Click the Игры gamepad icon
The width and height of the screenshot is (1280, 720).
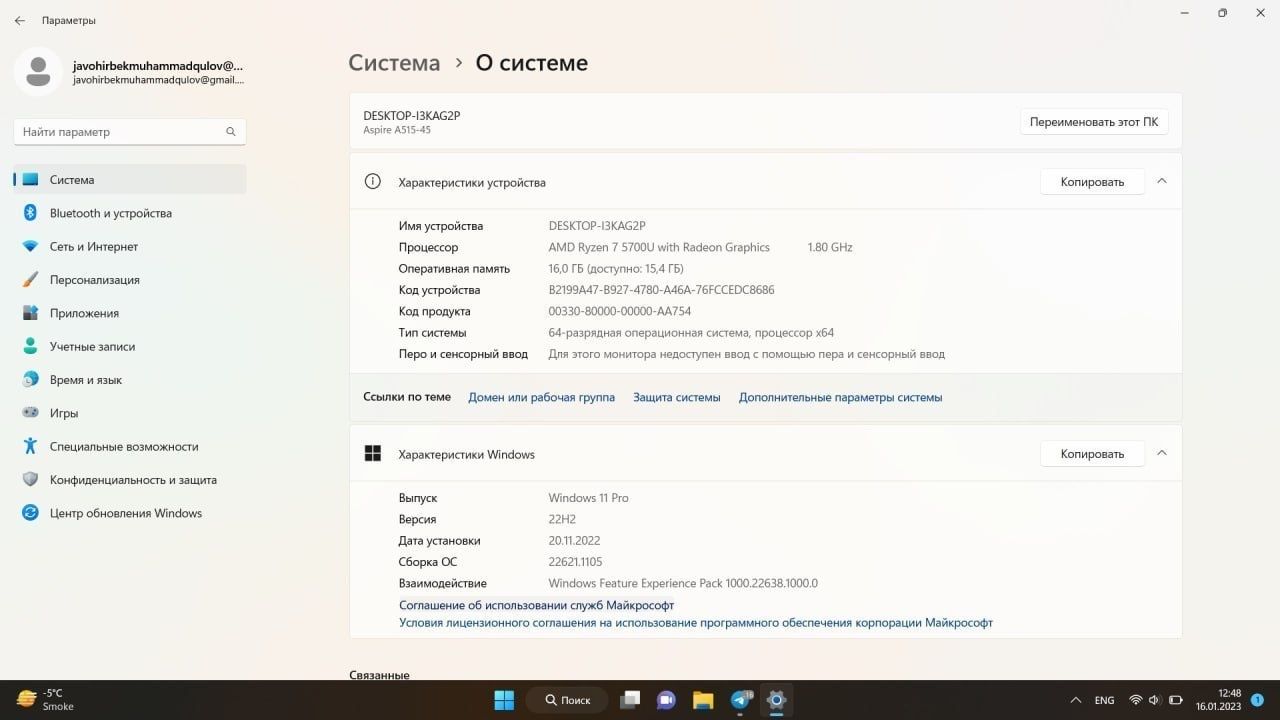pyautogui.click(x=30, y=413)
